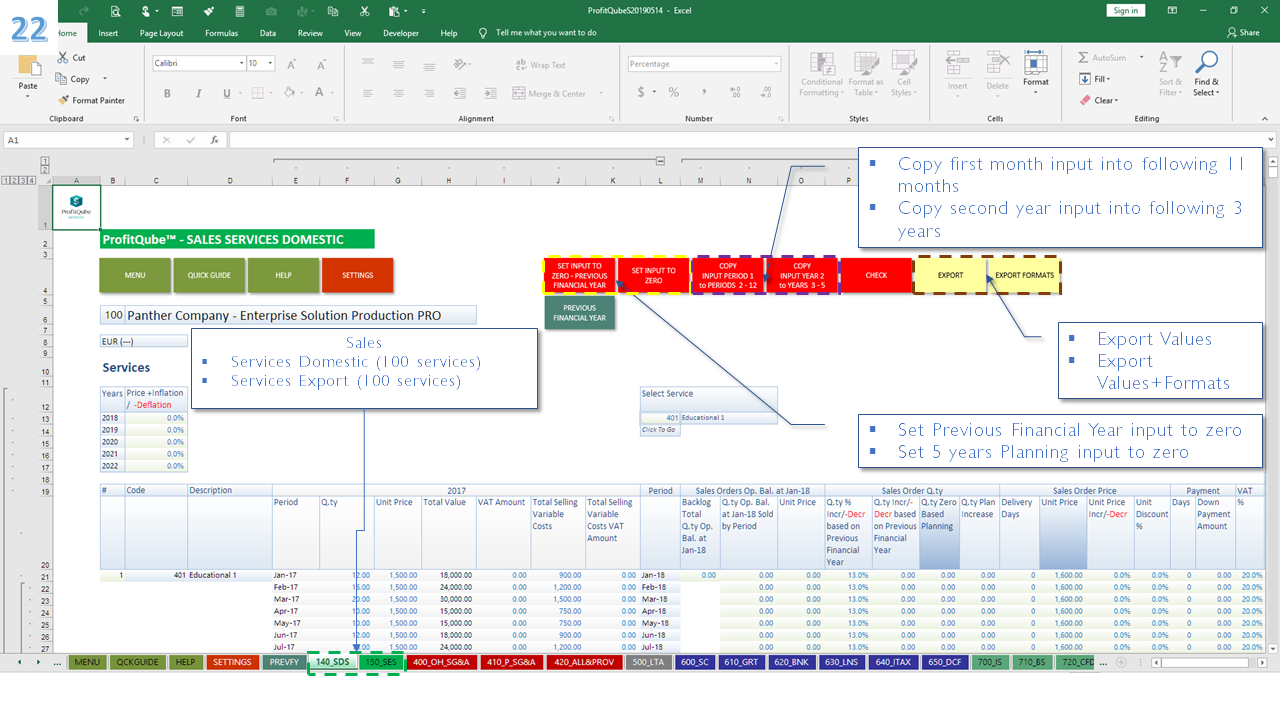Click the Find & Select magnifier
Image resolution: width=1280 pixels, height=720 pixels.
[x=1207, y=63]
